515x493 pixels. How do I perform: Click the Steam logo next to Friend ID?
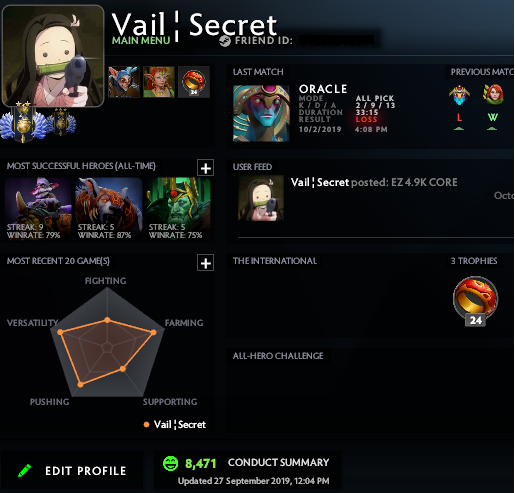(x=225, y=41)
